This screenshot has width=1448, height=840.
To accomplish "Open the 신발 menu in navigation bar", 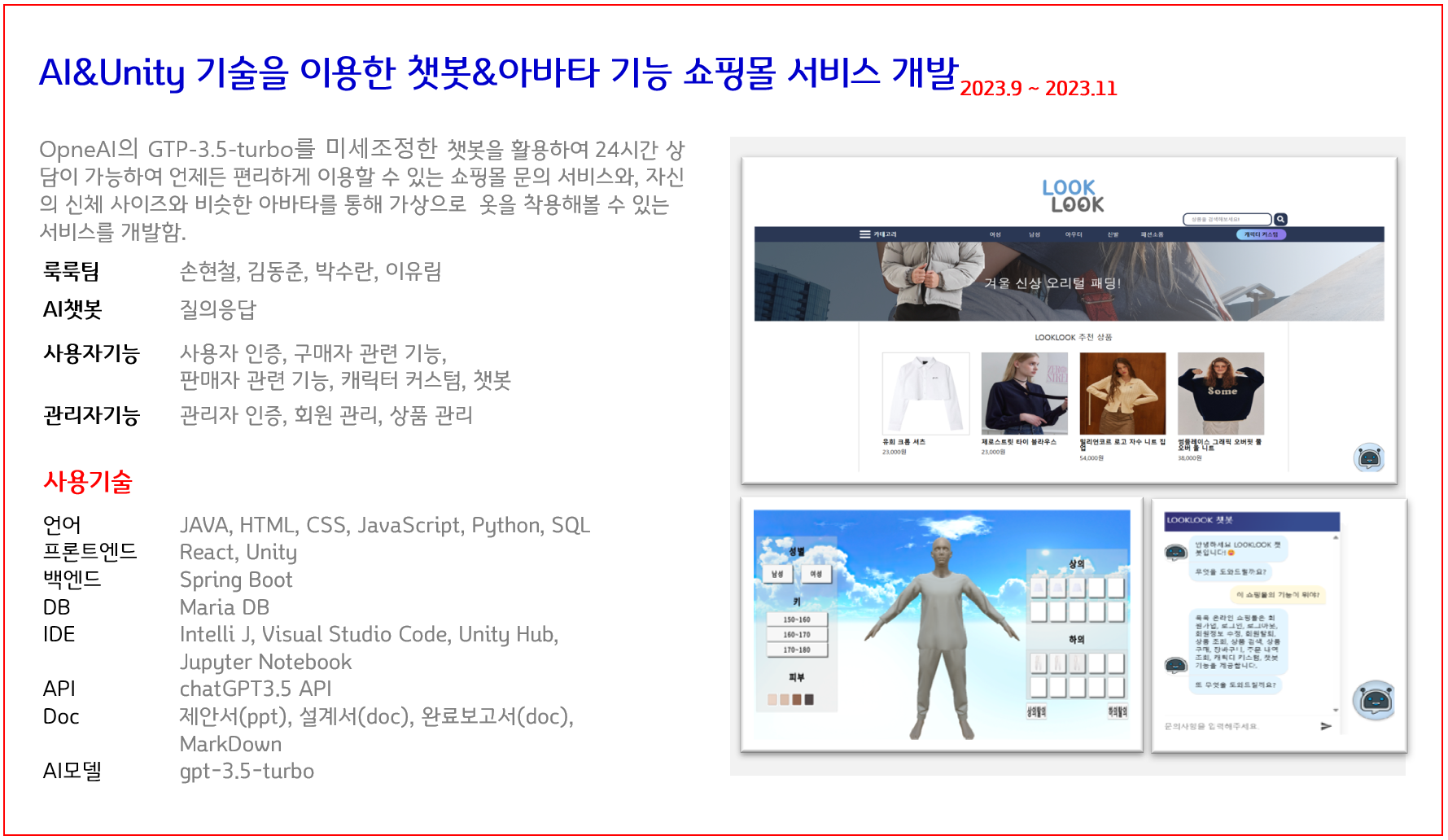I will coord(1113,234).
